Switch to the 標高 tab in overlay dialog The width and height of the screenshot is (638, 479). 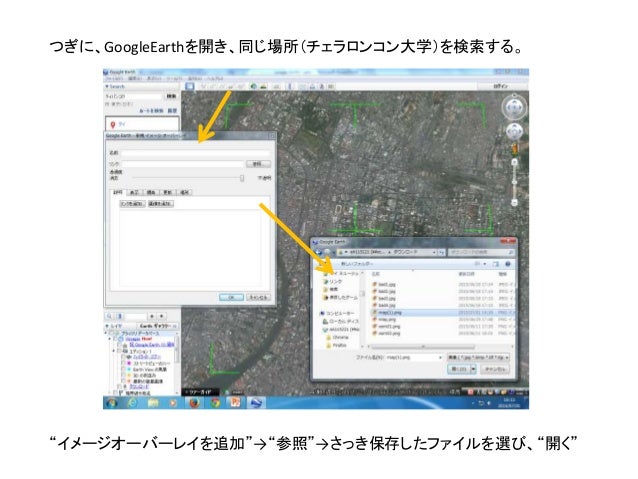coord(151,192)
